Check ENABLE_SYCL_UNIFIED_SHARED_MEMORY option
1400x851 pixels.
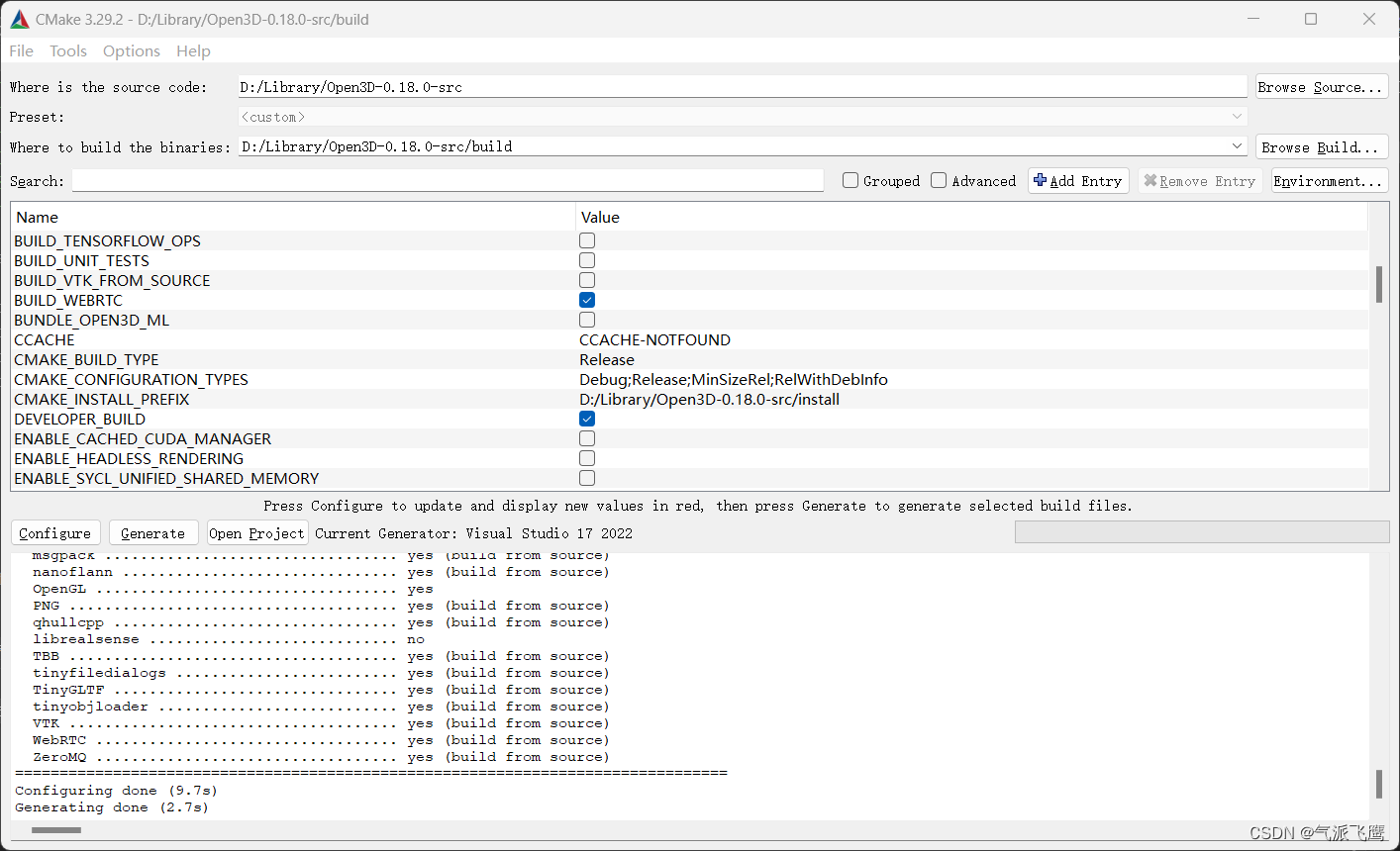click(x=587, y=478)
